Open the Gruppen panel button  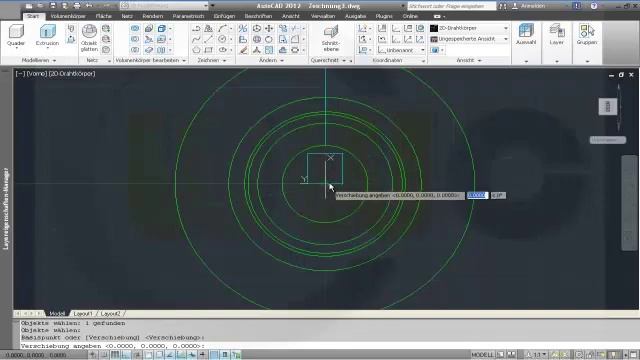pos(587,35)
